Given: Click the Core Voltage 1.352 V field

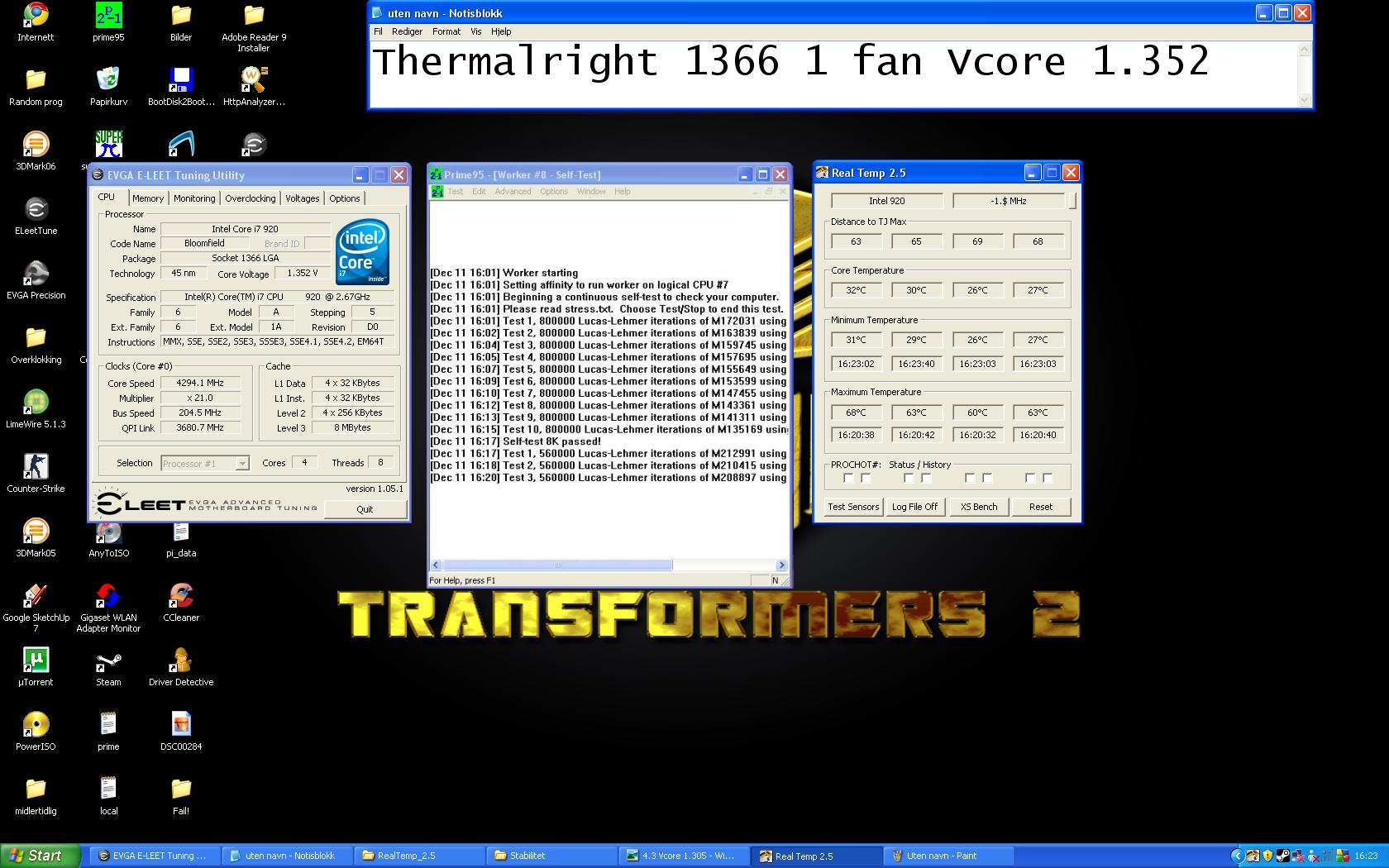Looking at the screenshot, I should pyautogui.click(x=302, y=274).
